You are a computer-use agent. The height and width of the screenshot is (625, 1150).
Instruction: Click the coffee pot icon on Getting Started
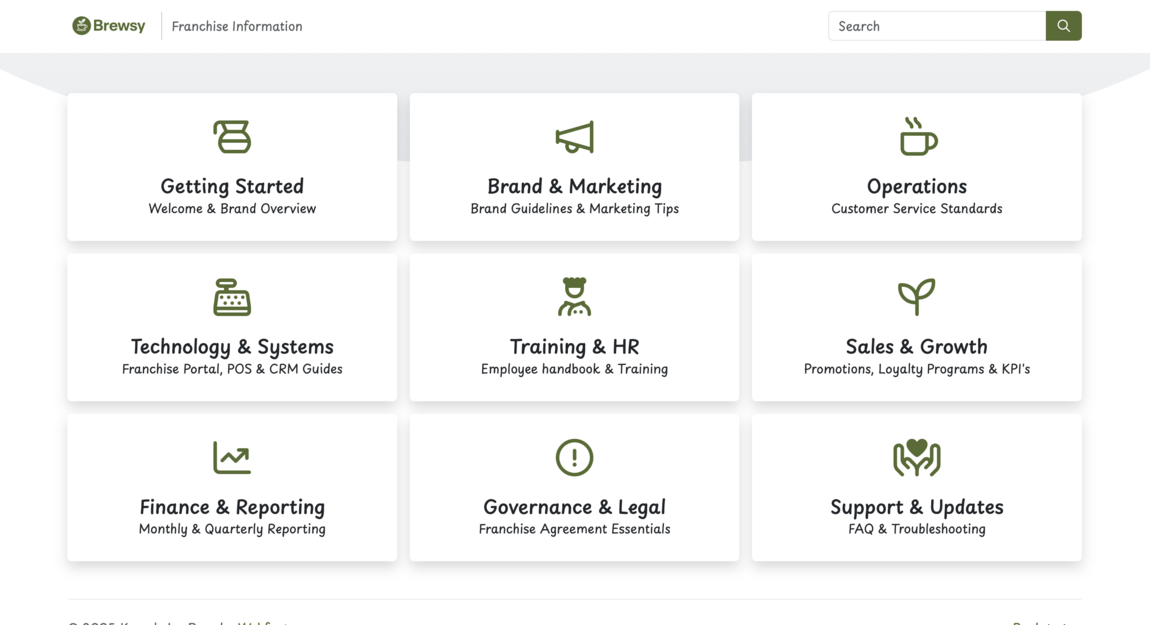(x=232, y=137)
